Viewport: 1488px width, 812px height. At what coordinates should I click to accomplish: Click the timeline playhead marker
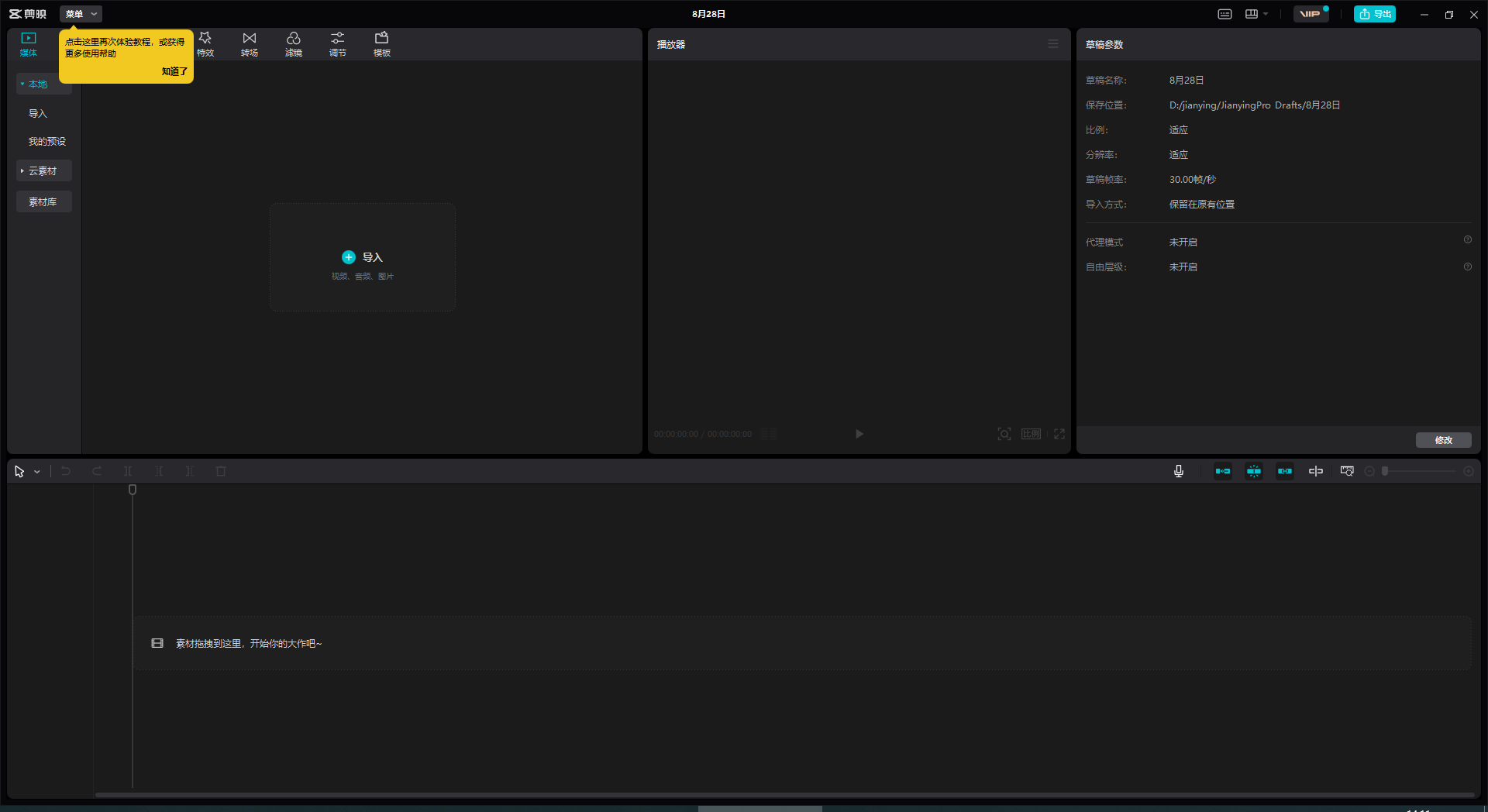click(133, 490)
